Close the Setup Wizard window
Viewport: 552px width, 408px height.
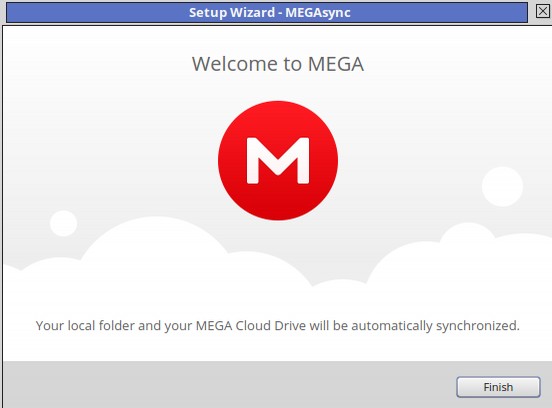(543, 11)
